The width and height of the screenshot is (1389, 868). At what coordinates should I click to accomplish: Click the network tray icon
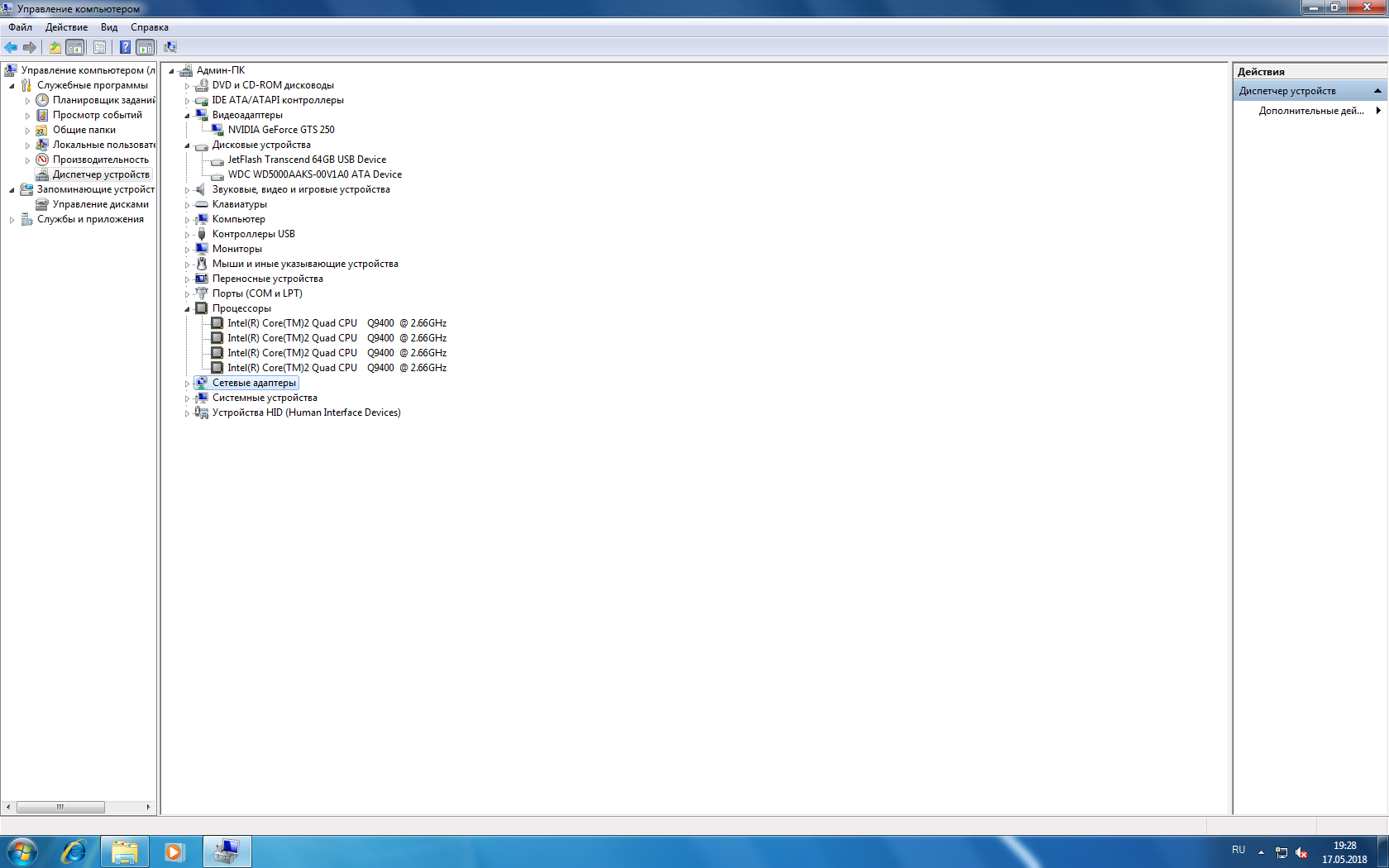1282,852
